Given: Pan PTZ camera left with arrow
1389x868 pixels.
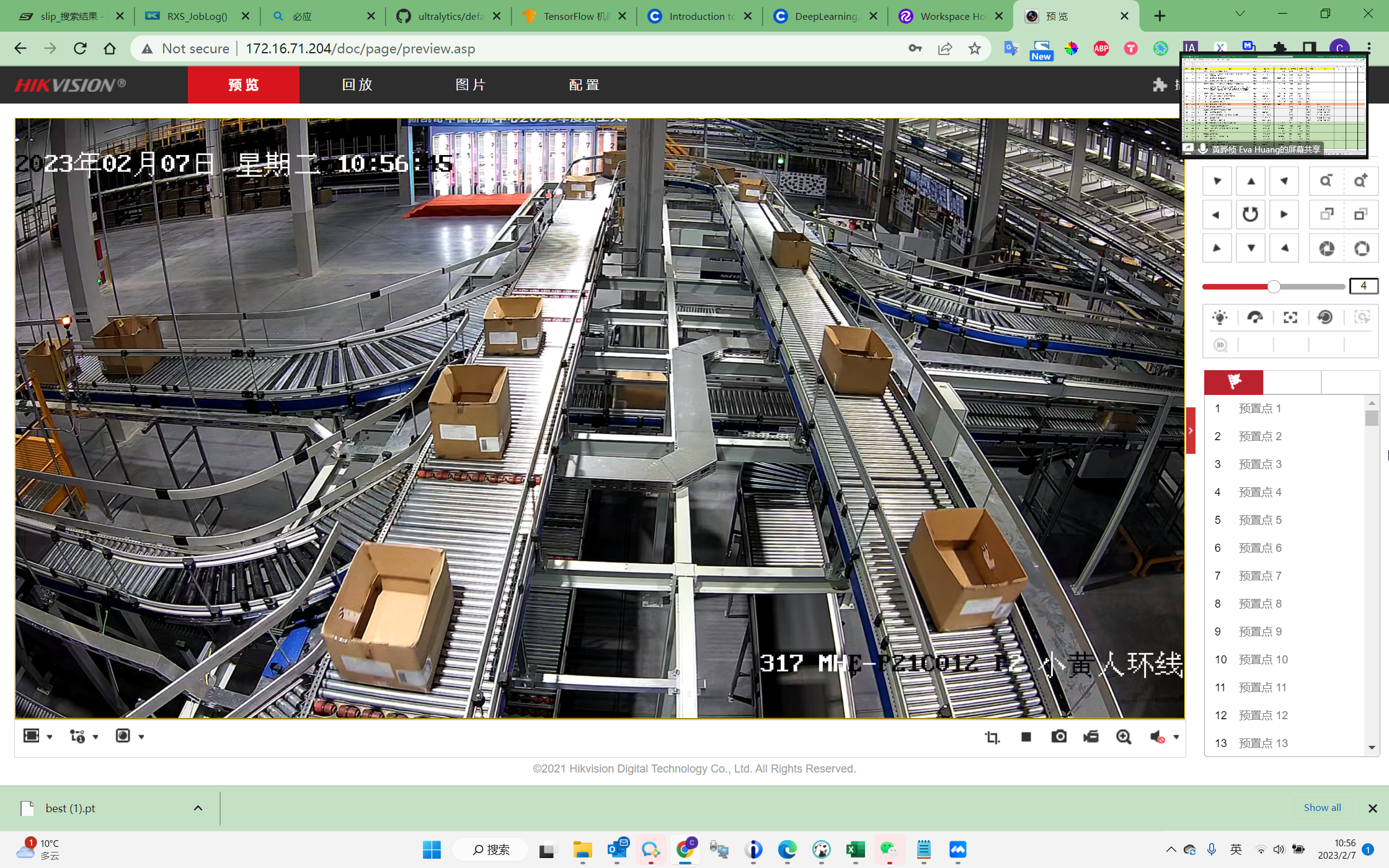Looking at the screenshot, I should click(1217, 215).
